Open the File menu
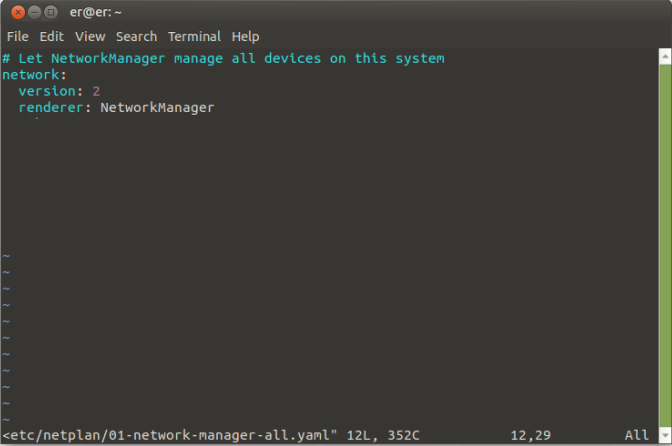The height and width of the screenshot is (446, 672). 17,36
